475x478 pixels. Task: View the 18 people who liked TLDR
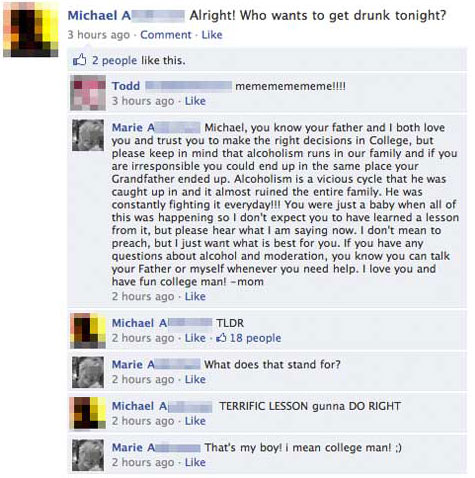click(255, 338)
